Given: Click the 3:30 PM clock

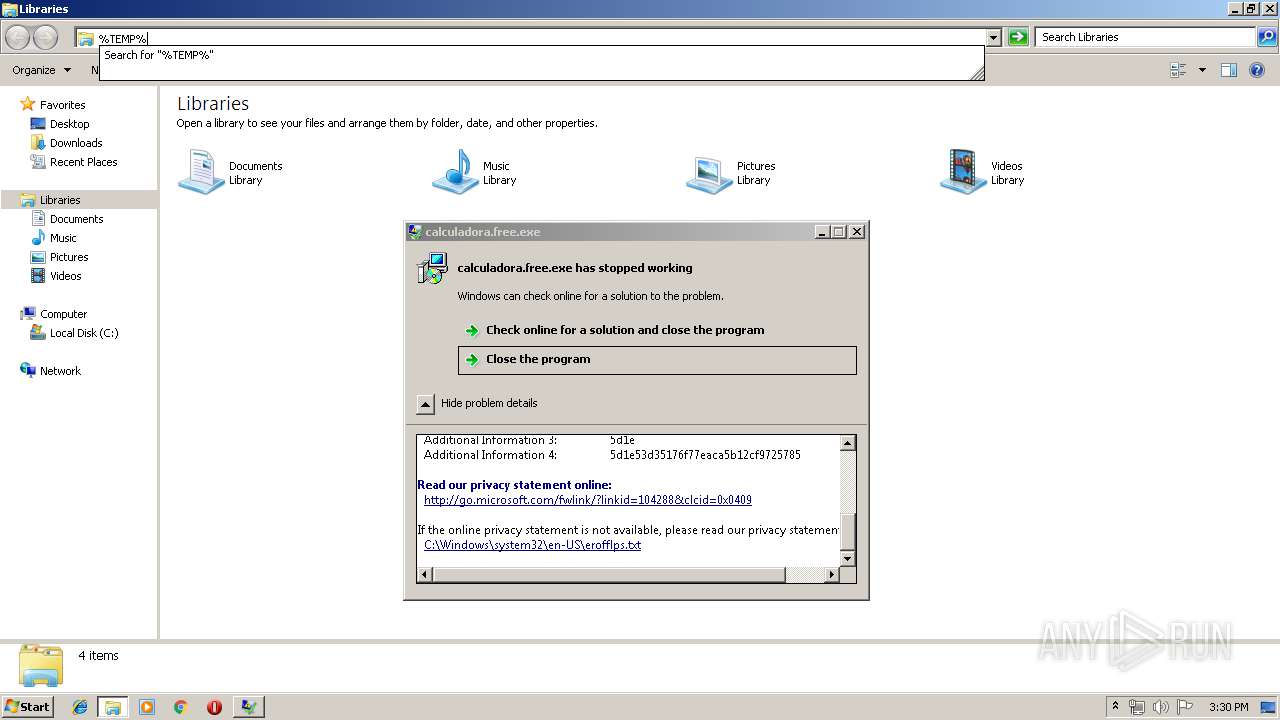Looking at the screenshot, I should [1228, 707].
